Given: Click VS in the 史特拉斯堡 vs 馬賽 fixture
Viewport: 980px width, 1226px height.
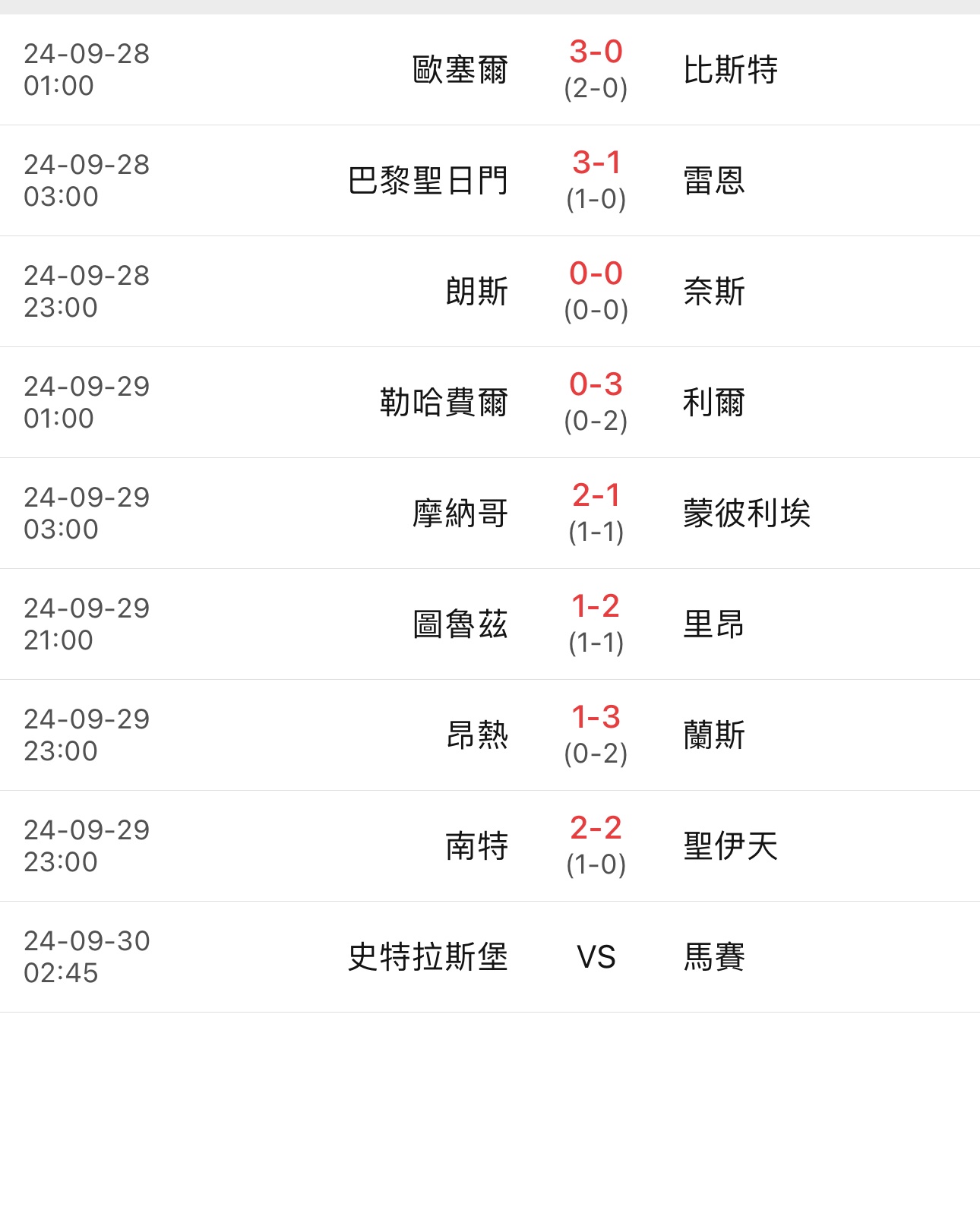Looking at the screenshot, I should 596,957.
